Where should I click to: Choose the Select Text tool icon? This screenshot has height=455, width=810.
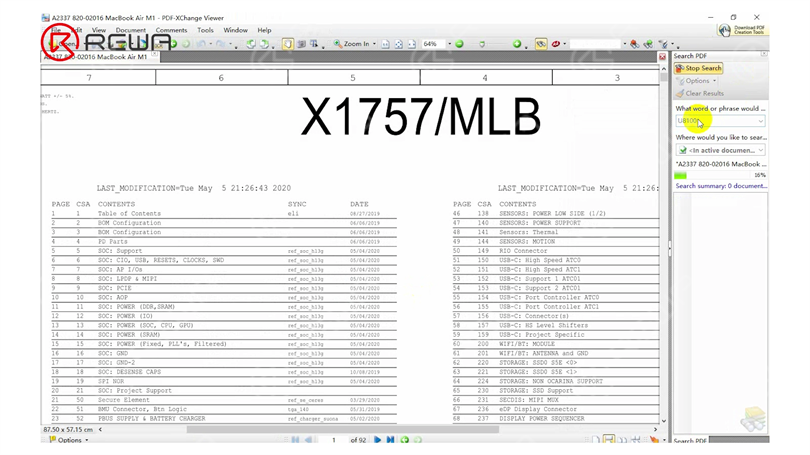[314, 44]
